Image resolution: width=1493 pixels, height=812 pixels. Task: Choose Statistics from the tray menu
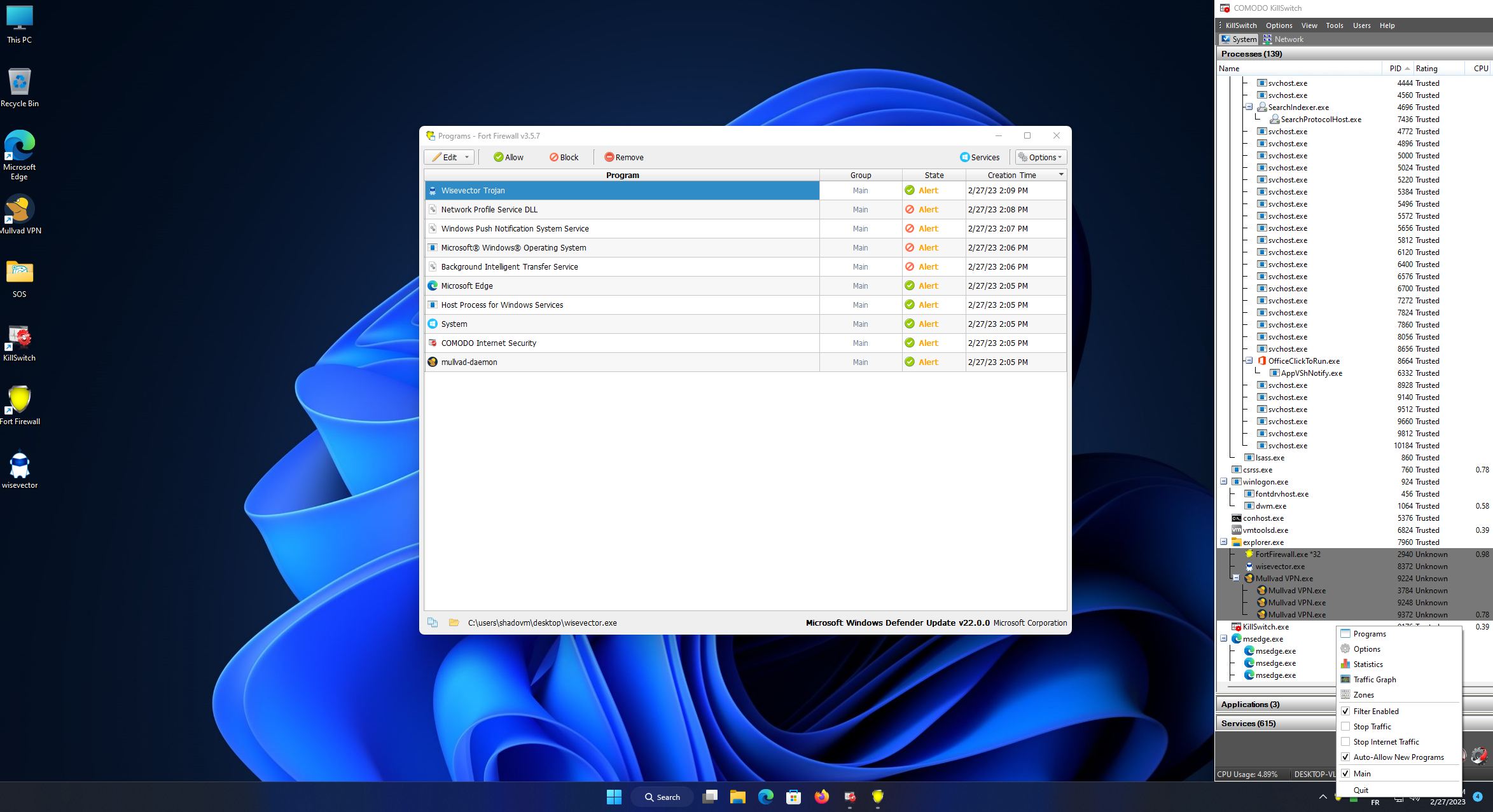click(1399, 664)
